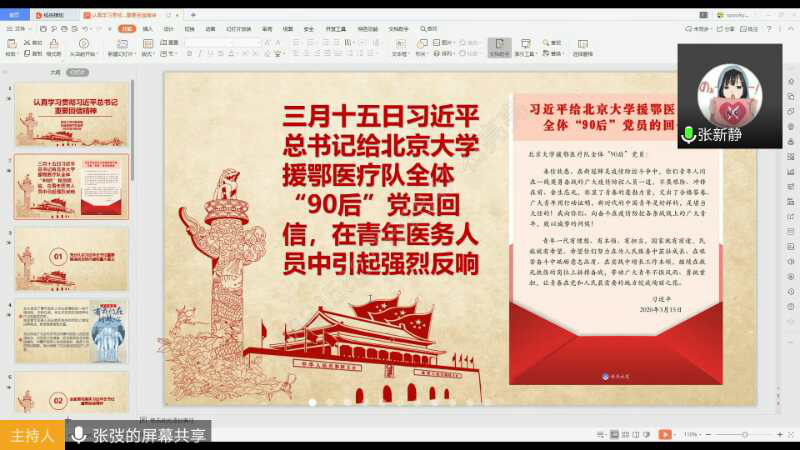Click the orange slideshow play button in status bar
Viewport: 800px width, 450px height.
(x=665, y=434)
